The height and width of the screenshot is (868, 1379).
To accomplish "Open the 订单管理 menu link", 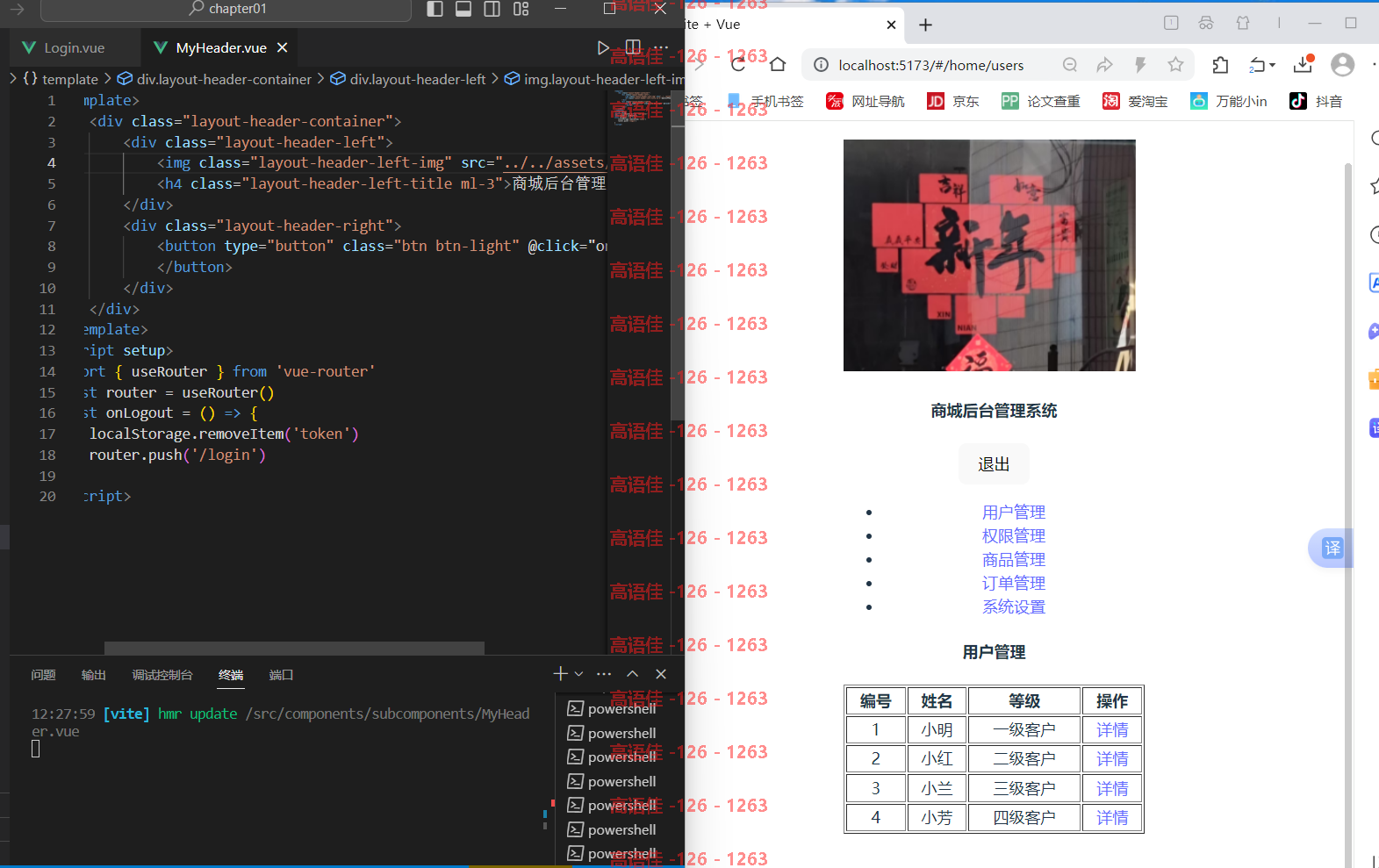I will (x=1014, y=583).
